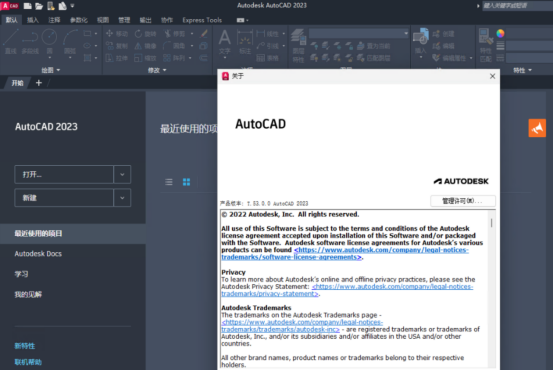Expand the Draw (绘图) panel
This screenshot has height=371, width=554.
tap(51, 70)
